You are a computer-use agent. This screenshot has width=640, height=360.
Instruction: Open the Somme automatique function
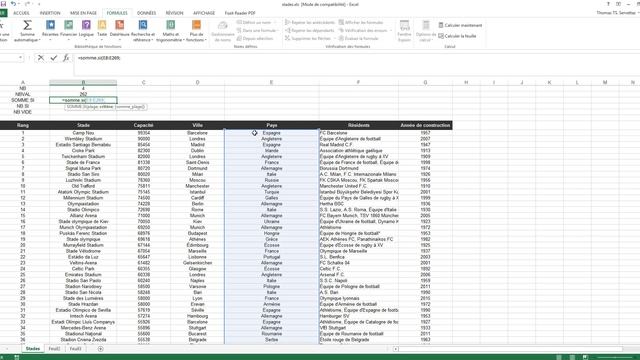pyautogui.click(x=27, y=31)
